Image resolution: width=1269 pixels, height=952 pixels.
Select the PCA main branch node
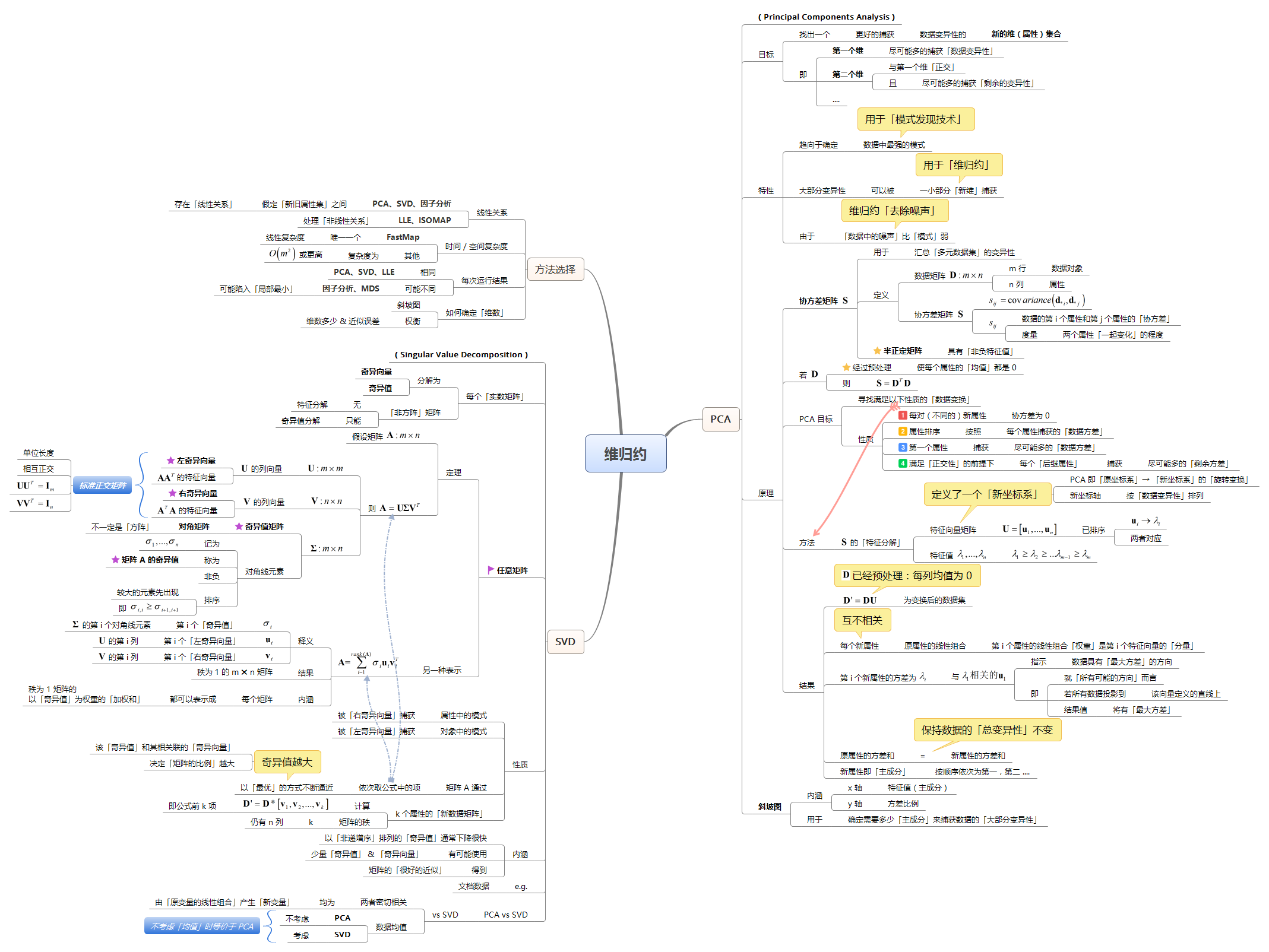coord(720,419)
